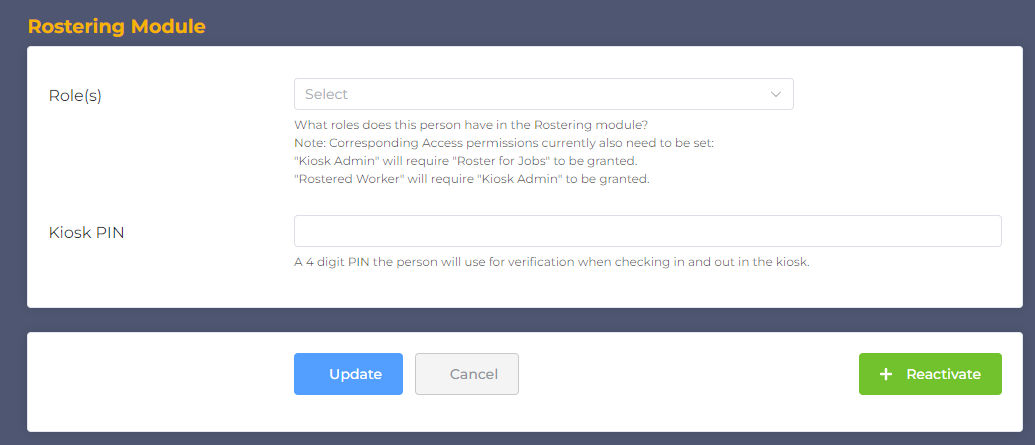Expand the Role(s) dropdown chevron arrow
This screenshot has width=1035, height=445.
[x=775, y=94]
